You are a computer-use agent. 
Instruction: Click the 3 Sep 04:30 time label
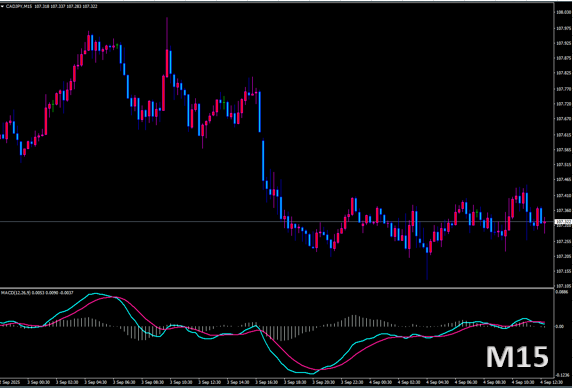tap(96, 382)
